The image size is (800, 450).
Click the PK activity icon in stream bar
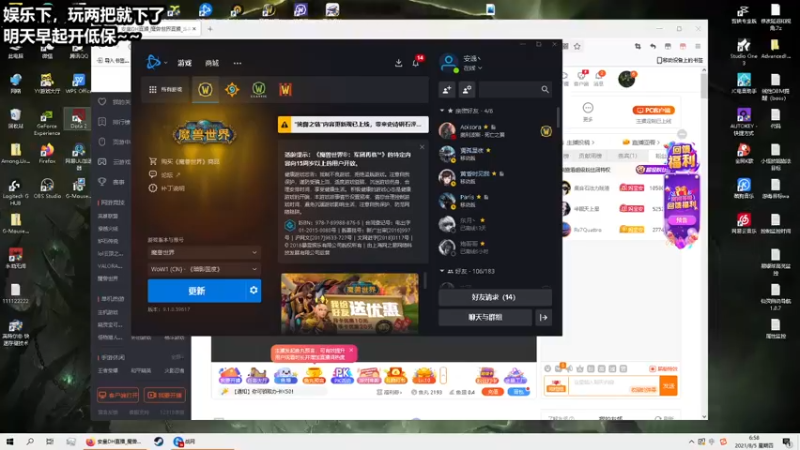pyautogui.click(x=342, y=376)
